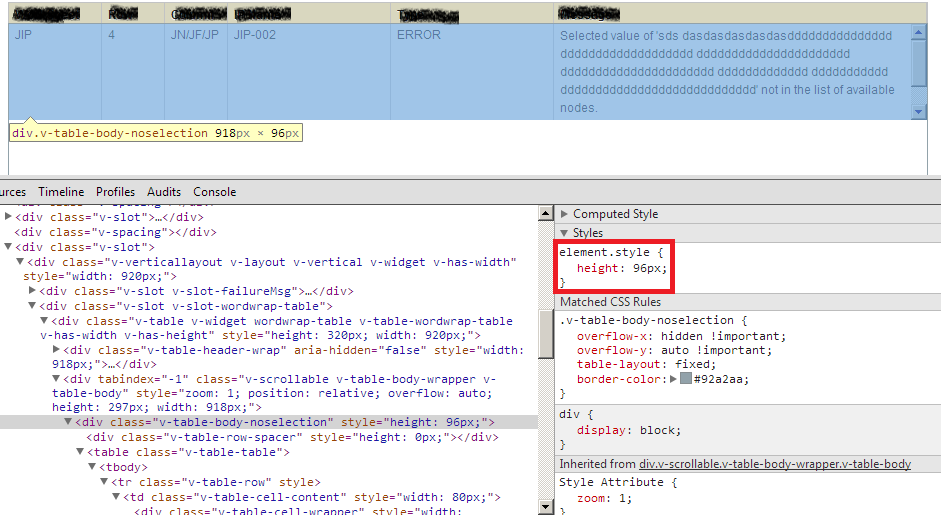Viewport: 941px width, 515px height.
Task: Expand the border-color property triangle
Action: click(x=673, y=379)
